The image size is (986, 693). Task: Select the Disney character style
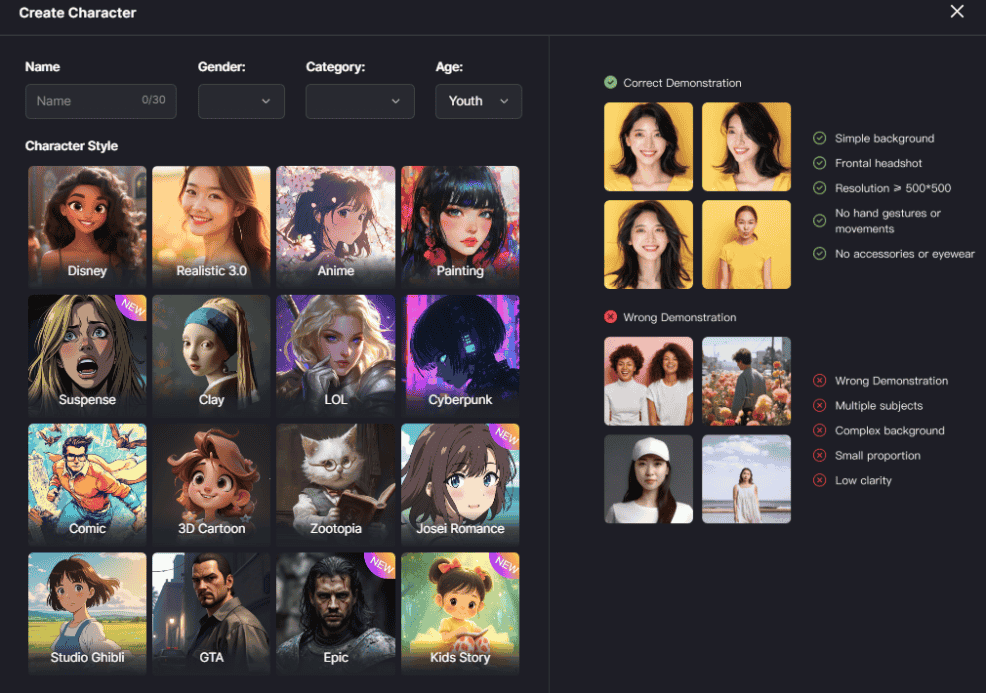coord(87,224)
